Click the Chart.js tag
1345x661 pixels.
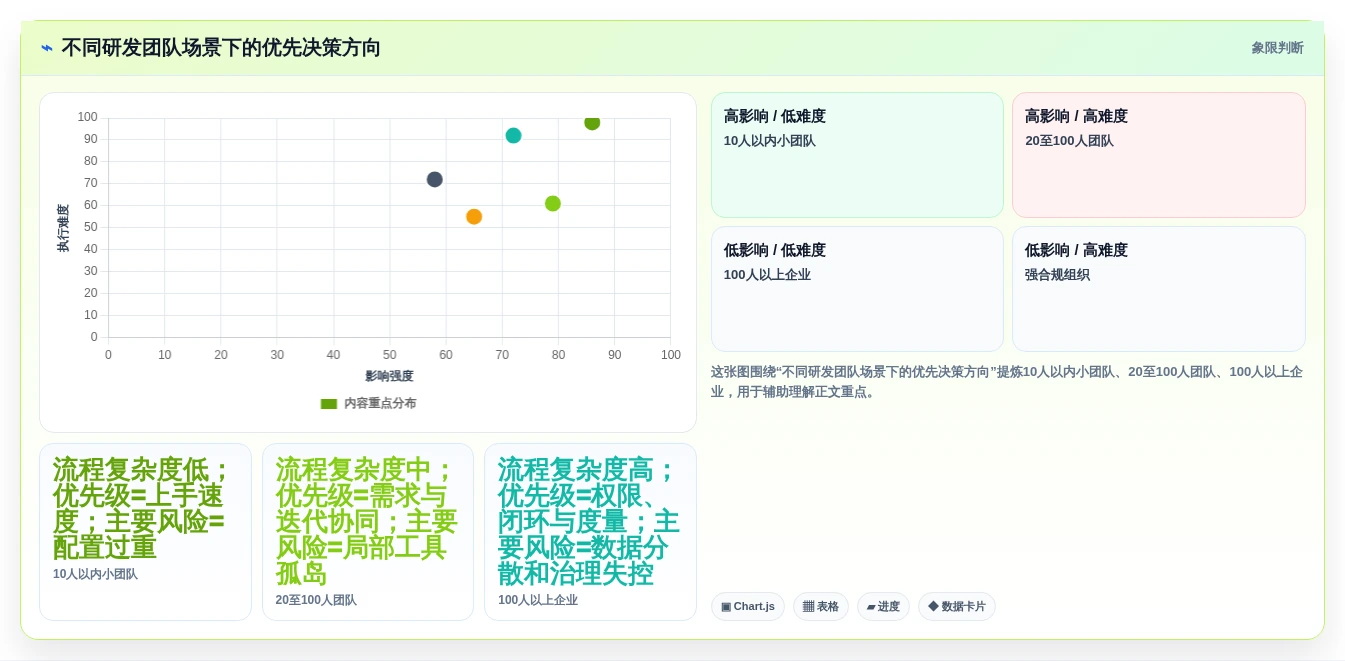coord(748,607)
